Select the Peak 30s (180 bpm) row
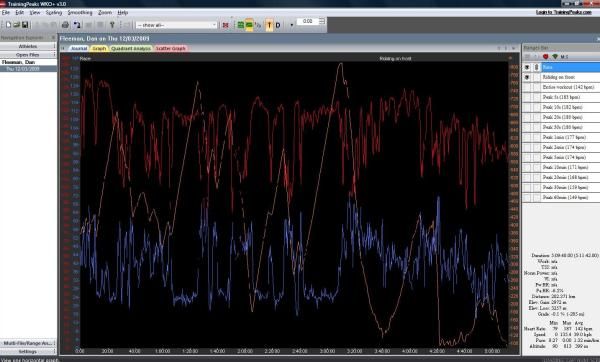Image resolution: width=600 pixels, height=362 pixels. click(571, 127)
